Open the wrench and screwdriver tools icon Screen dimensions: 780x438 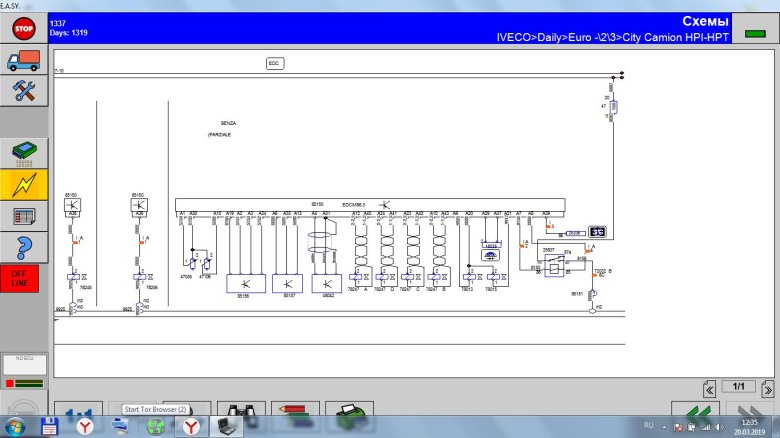24,91
